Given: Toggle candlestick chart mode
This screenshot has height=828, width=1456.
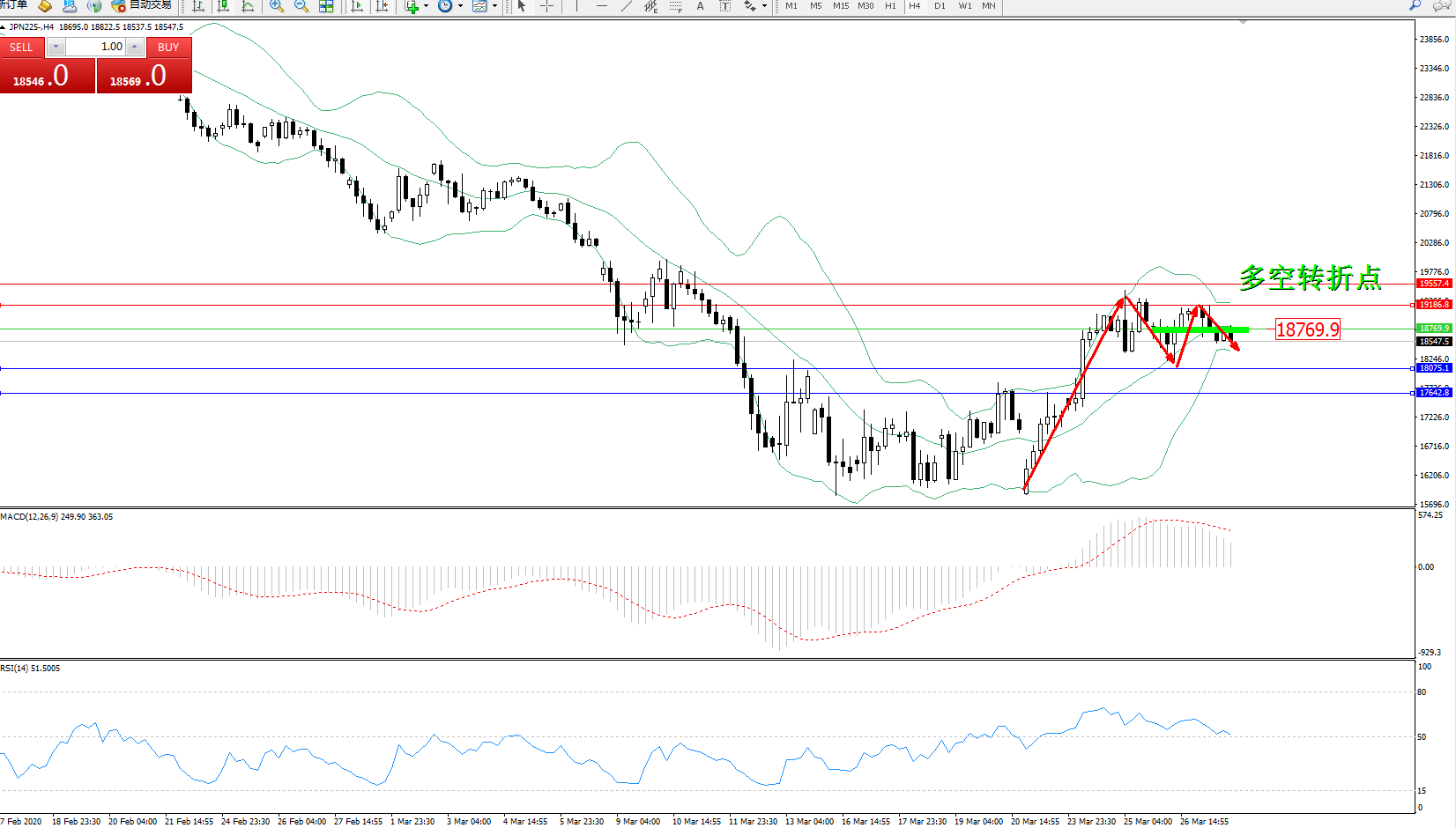Looking at the screenshot, I should pyautogui.click(x=223, y=6).
